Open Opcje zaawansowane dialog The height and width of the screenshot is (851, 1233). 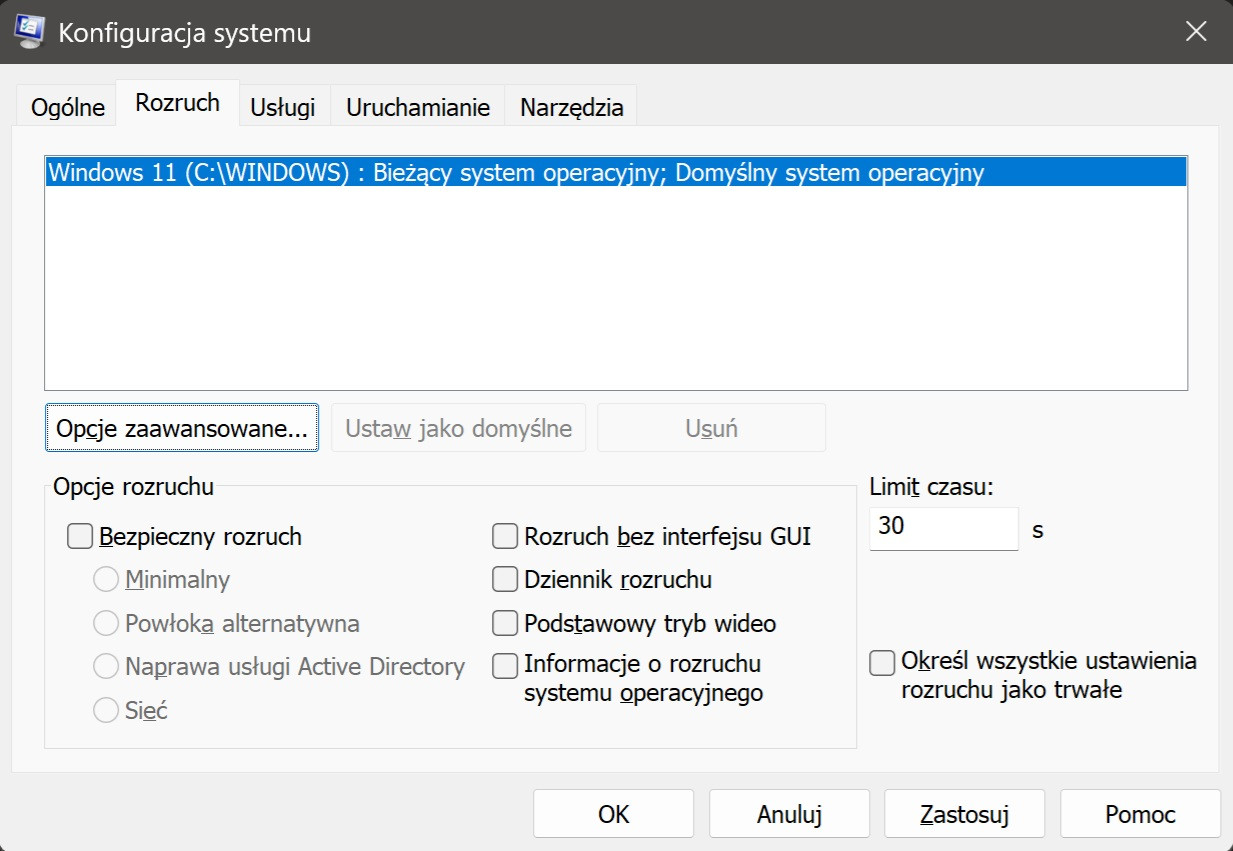[182, 429]
